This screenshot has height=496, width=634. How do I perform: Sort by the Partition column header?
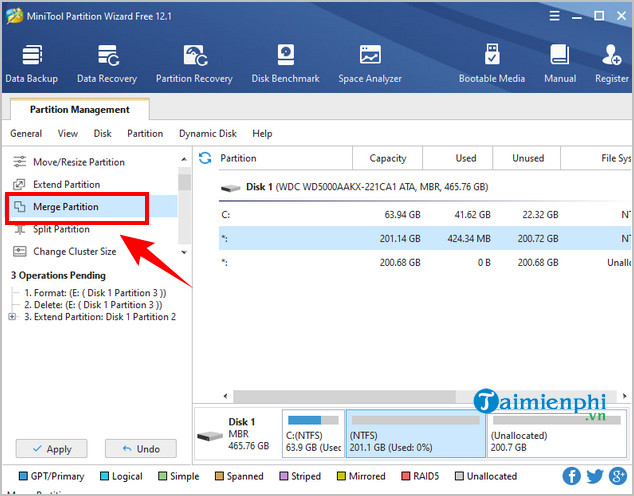pyautogui.click(x=285, y=158)
